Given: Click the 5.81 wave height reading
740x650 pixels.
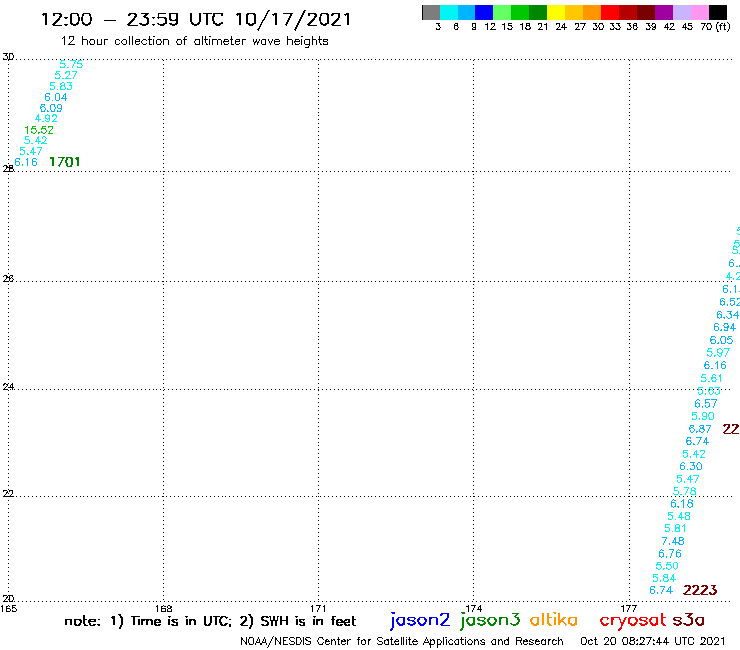Looking at the screenshot, I should click(675, 528).
